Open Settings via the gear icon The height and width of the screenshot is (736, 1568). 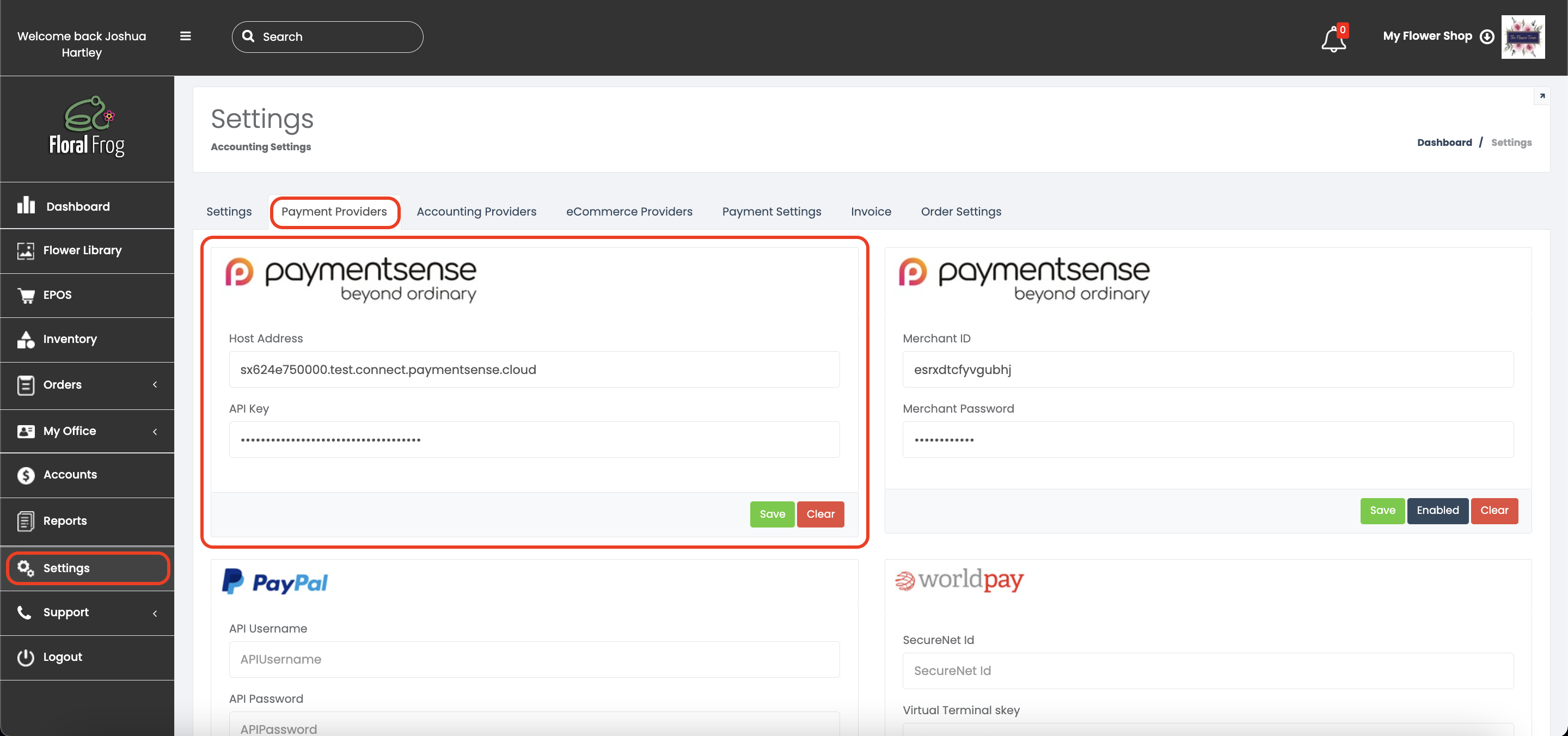[x=26, y=567]
